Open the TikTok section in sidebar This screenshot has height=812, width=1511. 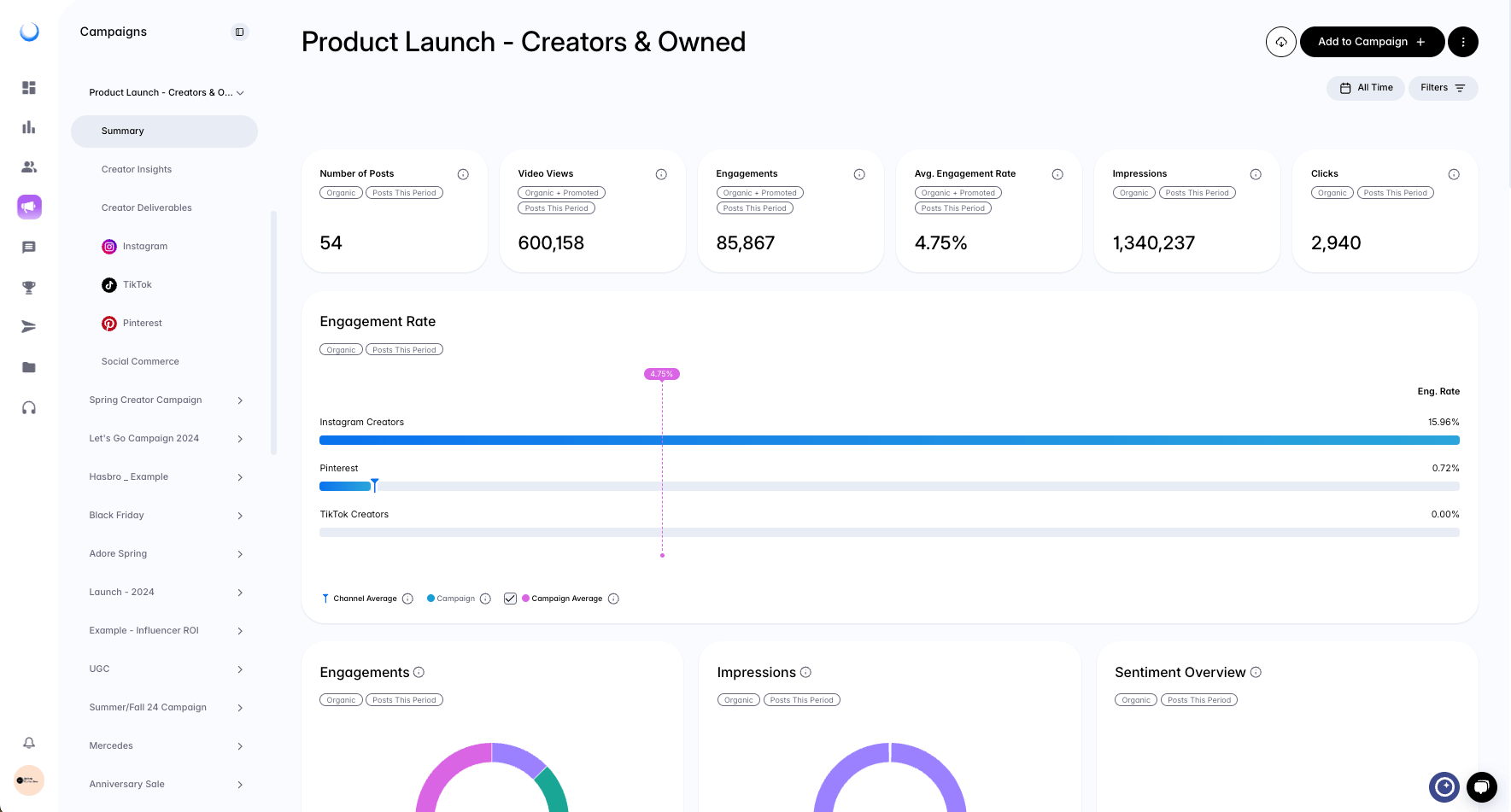[137, 285]
